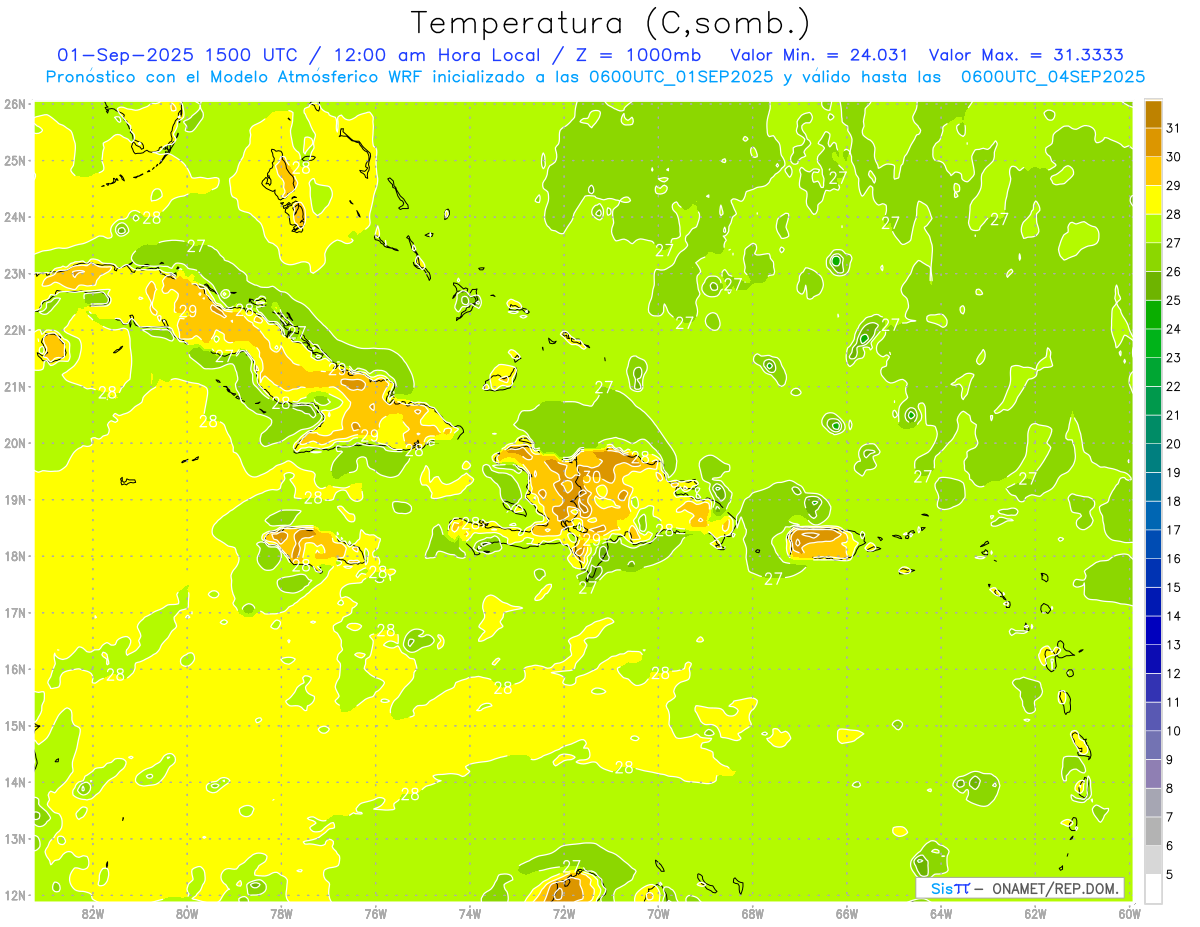Click the 70W longitude label
Viewport: 1200px width, 927px height.
(x=658, y=912)
